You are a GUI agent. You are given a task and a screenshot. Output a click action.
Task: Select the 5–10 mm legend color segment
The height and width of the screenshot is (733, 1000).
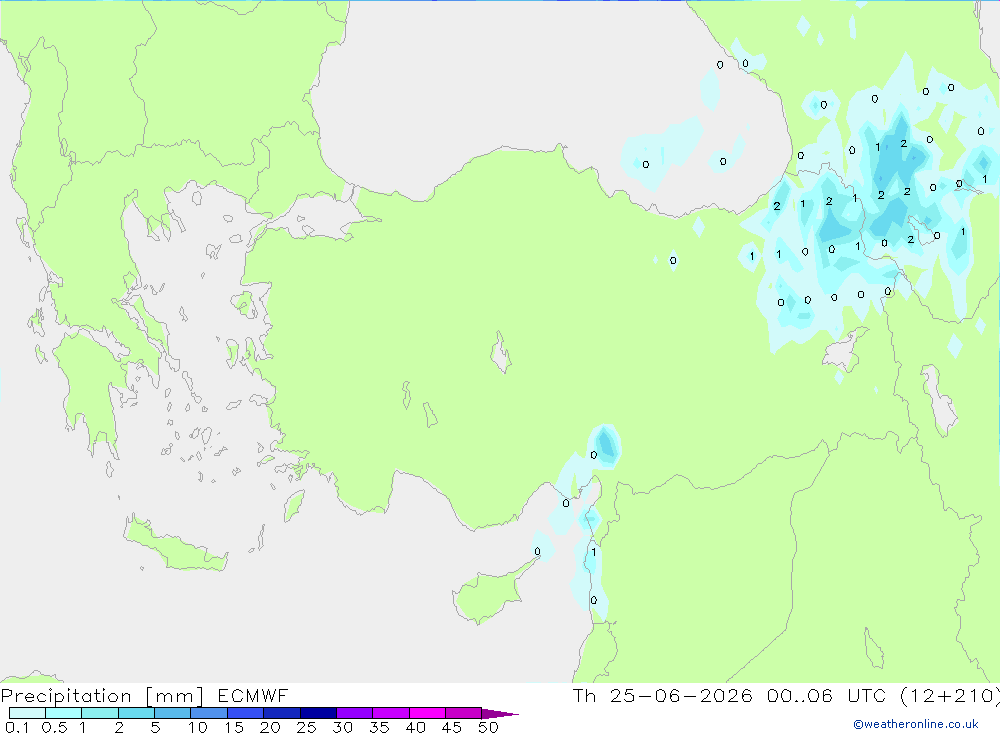coord(172,713)
